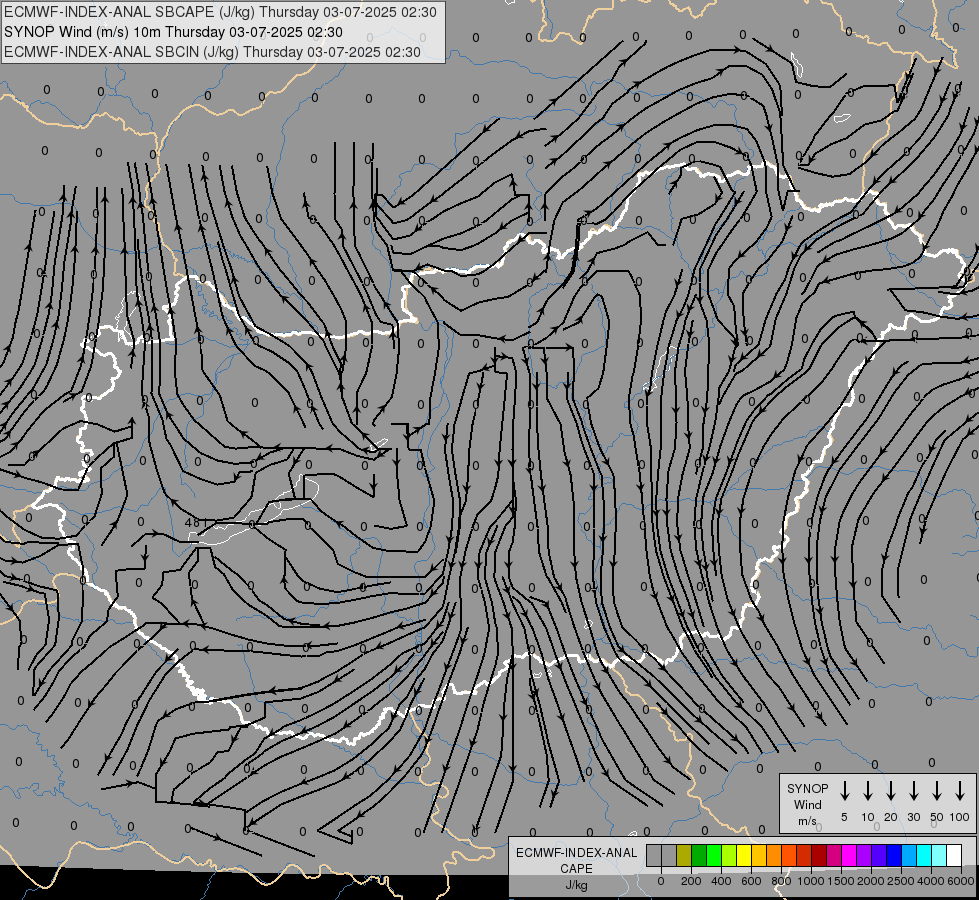Select the olive swatch in CAPE legend
This screenshot has width=979, height=900.
click(x=684, y=856)
